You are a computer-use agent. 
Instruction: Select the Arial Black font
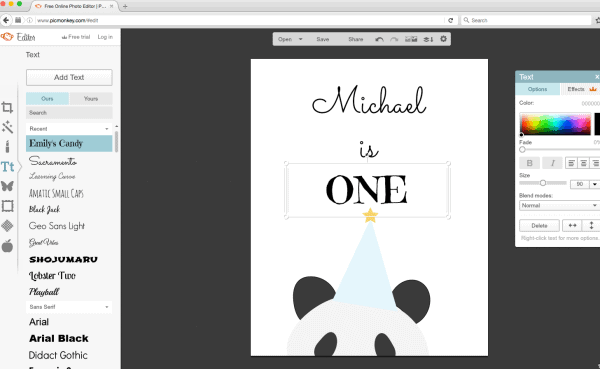click(59, 338)
